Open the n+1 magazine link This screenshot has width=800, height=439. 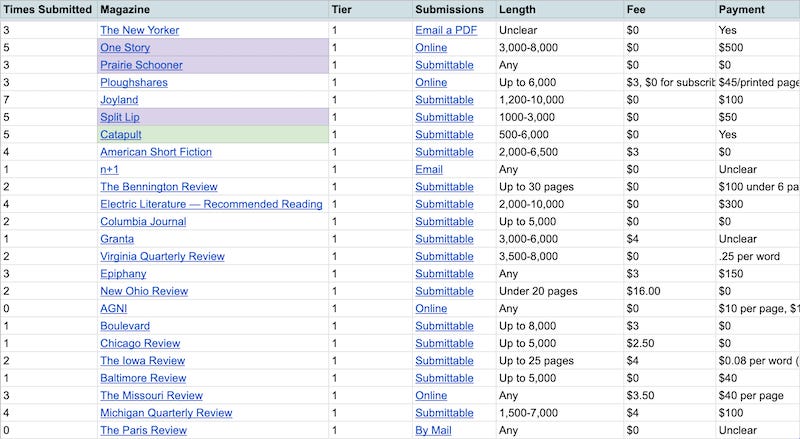click(109, 169)
